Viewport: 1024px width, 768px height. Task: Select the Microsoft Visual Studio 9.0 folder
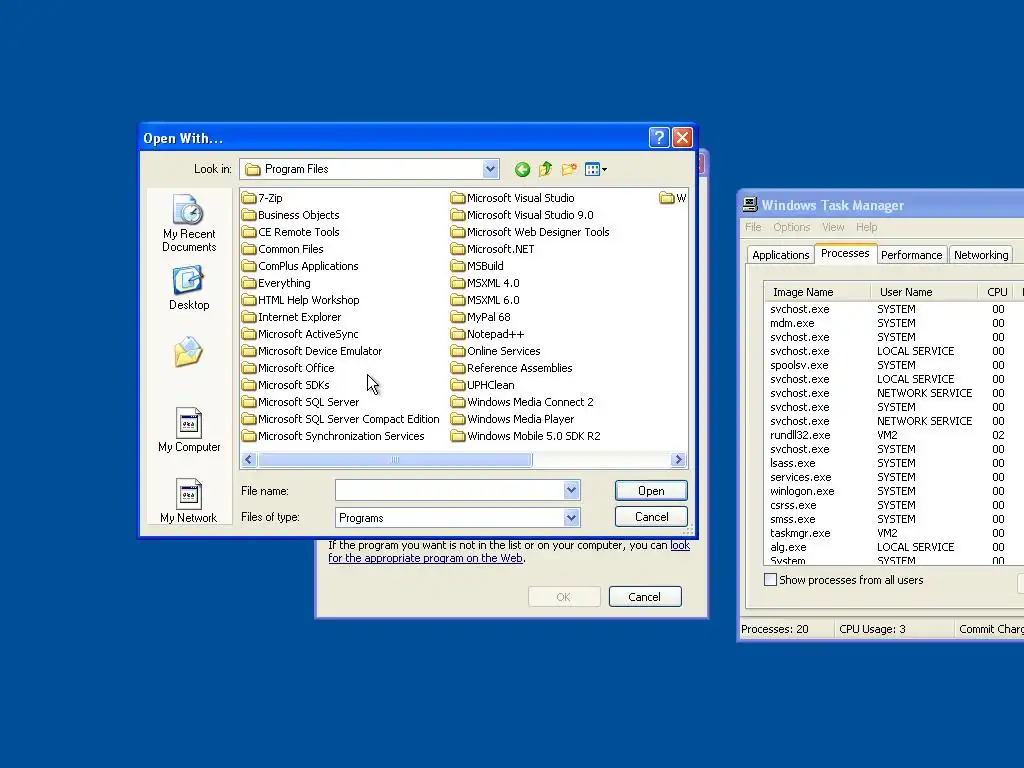(522, 215)
